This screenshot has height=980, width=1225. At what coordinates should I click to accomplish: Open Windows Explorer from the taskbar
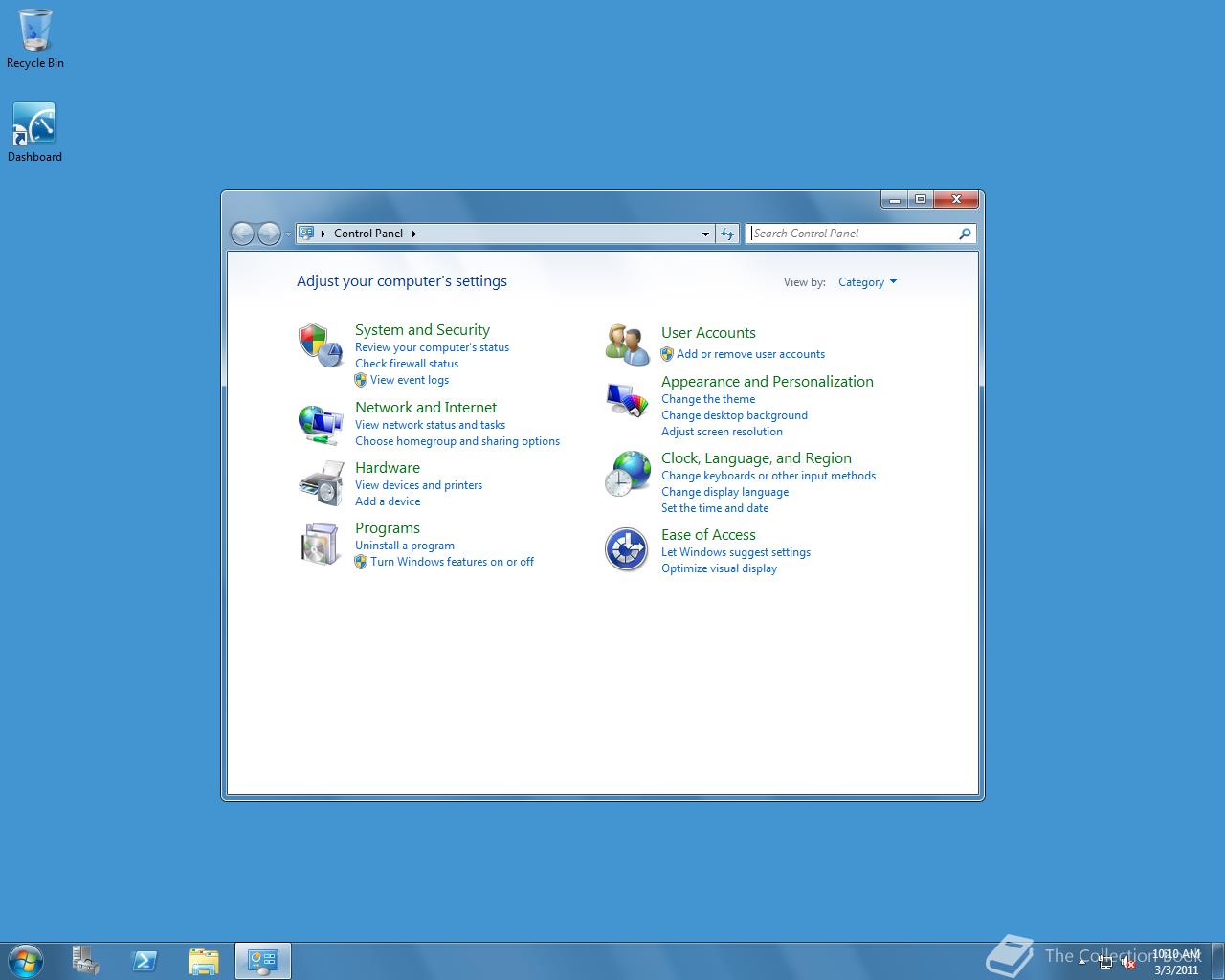[x=204, y=961]
